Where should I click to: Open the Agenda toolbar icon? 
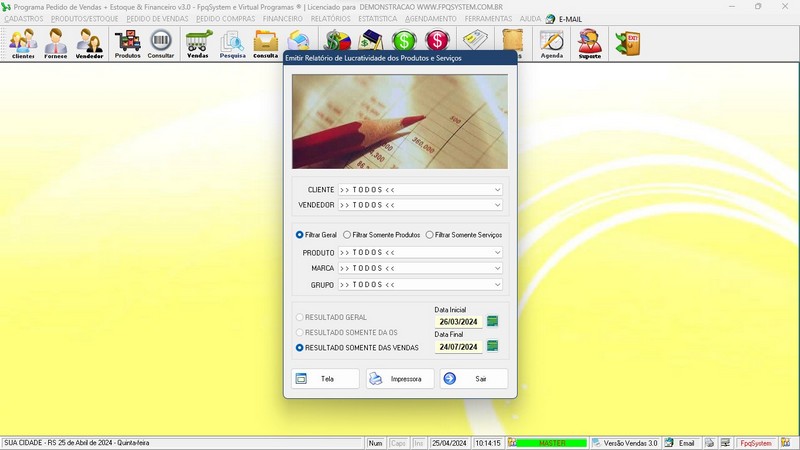(552, 43)
